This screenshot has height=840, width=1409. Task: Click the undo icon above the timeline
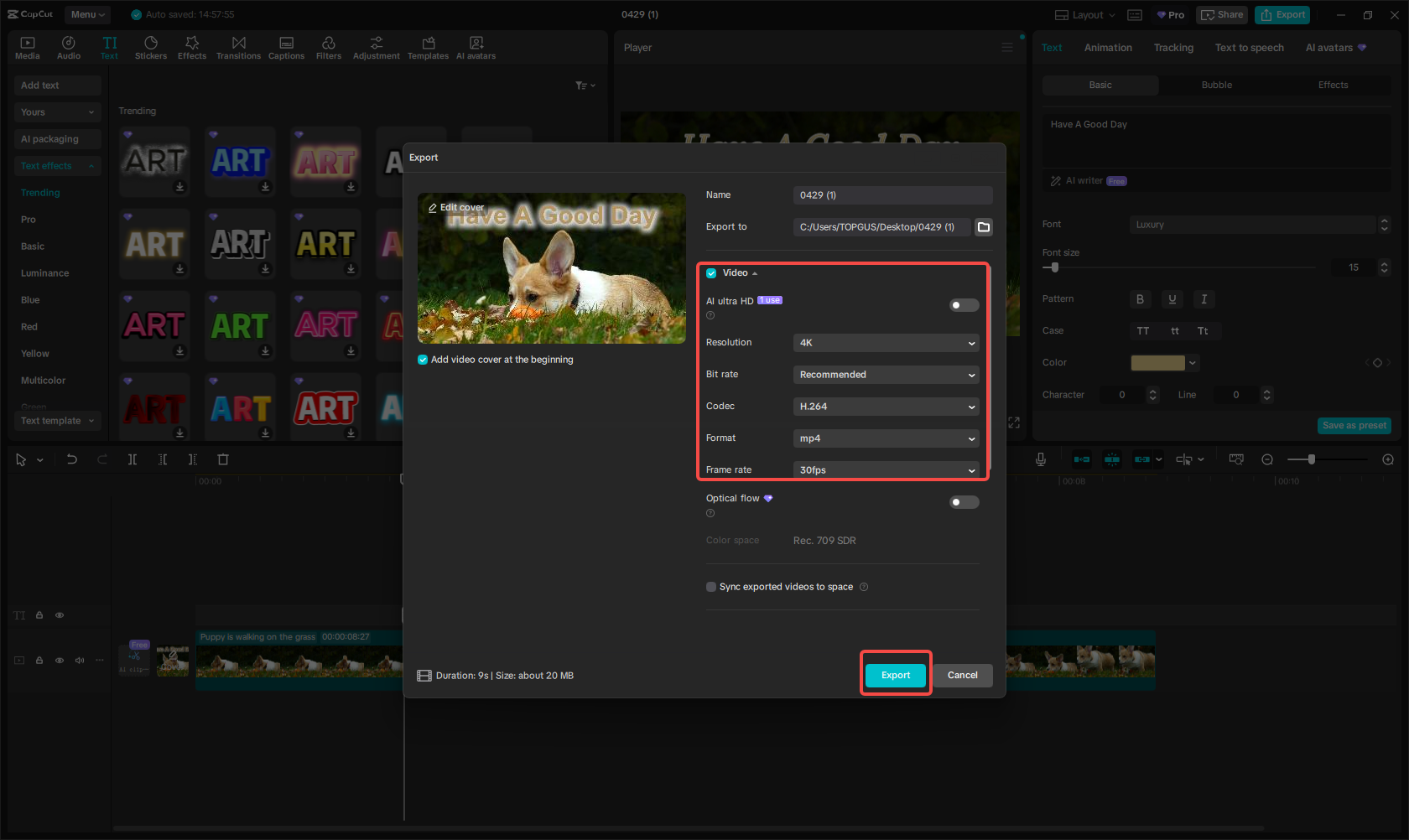point(71,459)
